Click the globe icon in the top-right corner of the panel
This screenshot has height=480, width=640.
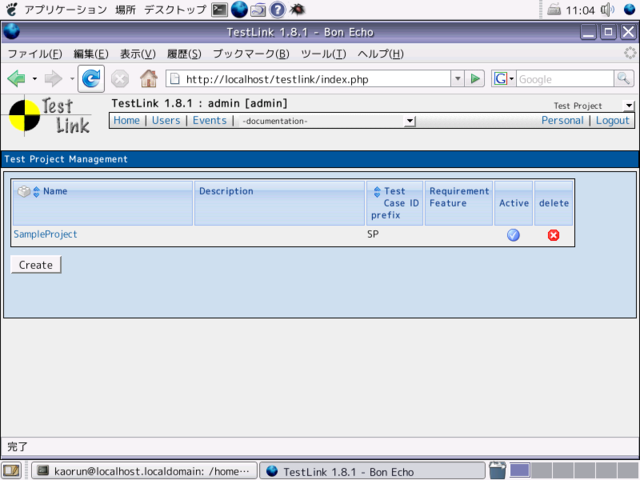[x=629, y=9]
